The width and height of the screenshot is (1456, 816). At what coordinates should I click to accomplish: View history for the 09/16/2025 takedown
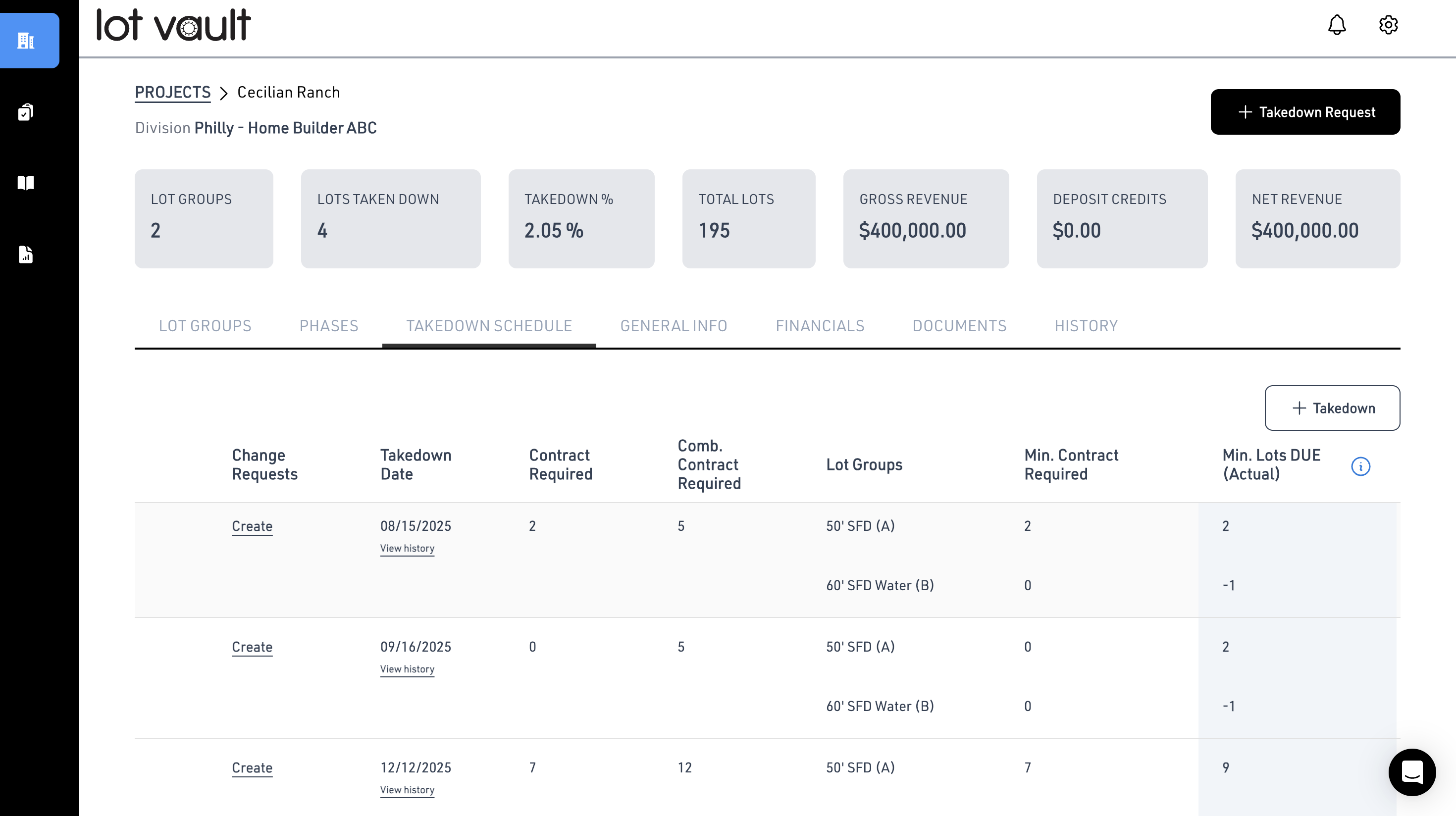click(407, 669)
